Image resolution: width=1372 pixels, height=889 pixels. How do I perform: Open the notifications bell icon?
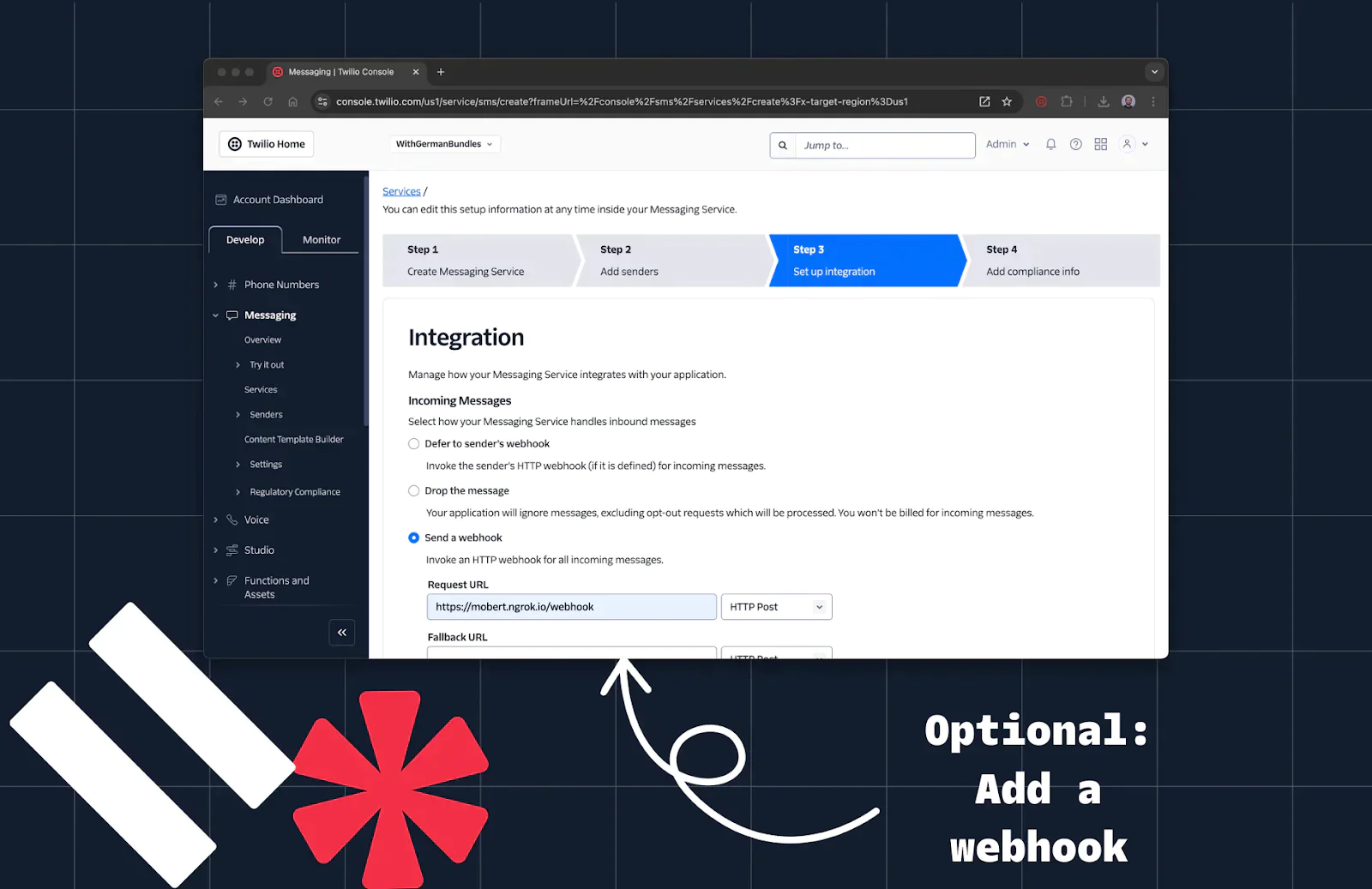click(1050, 144)
